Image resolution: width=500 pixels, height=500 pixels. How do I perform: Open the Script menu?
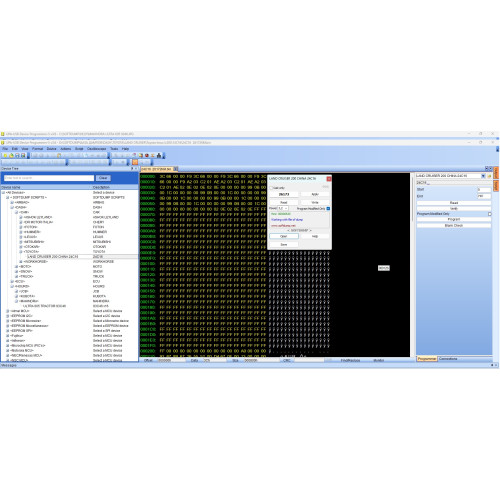[x=79, y=149]
